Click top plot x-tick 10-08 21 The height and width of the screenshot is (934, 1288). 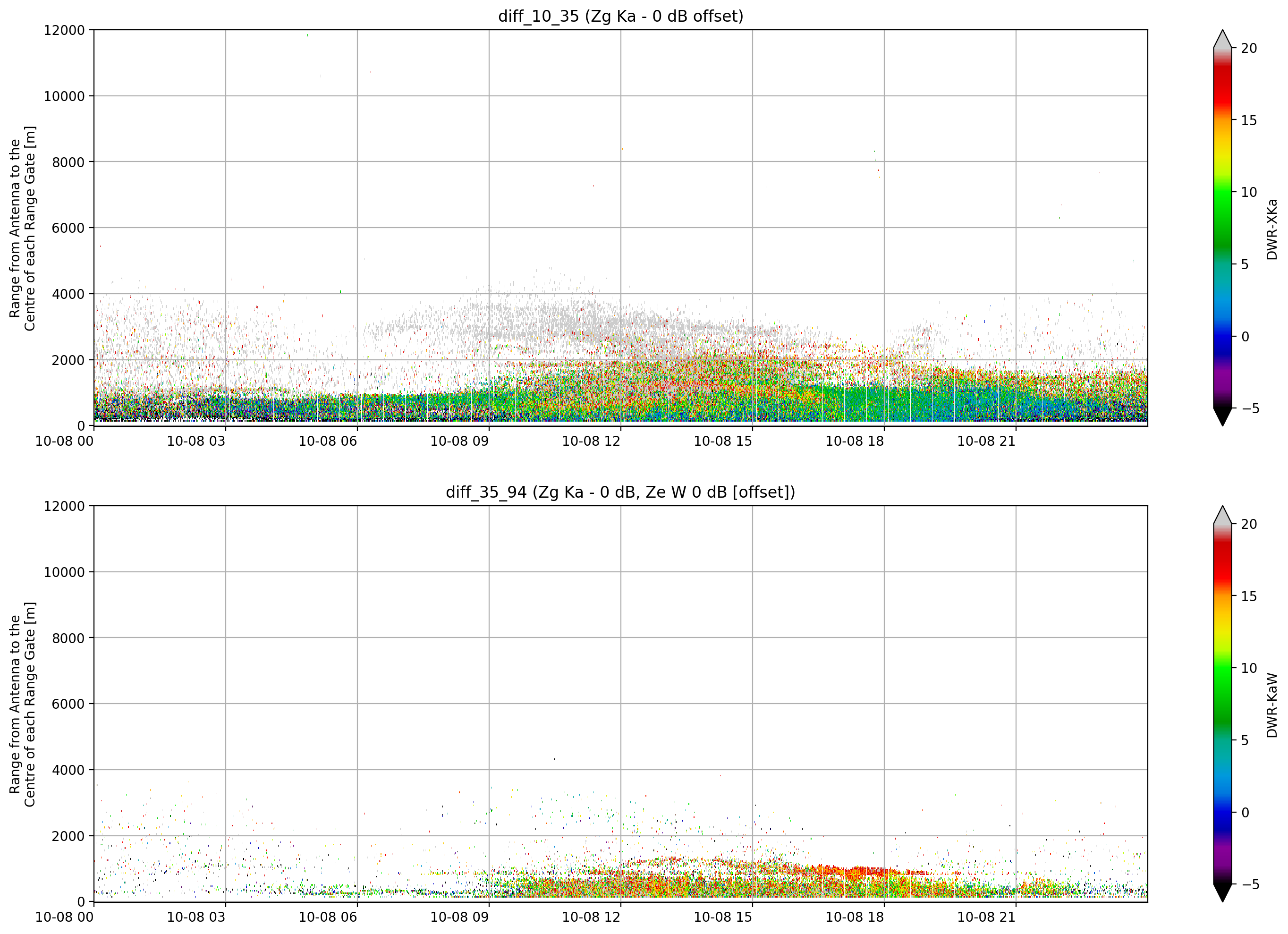tap(986, 441)
